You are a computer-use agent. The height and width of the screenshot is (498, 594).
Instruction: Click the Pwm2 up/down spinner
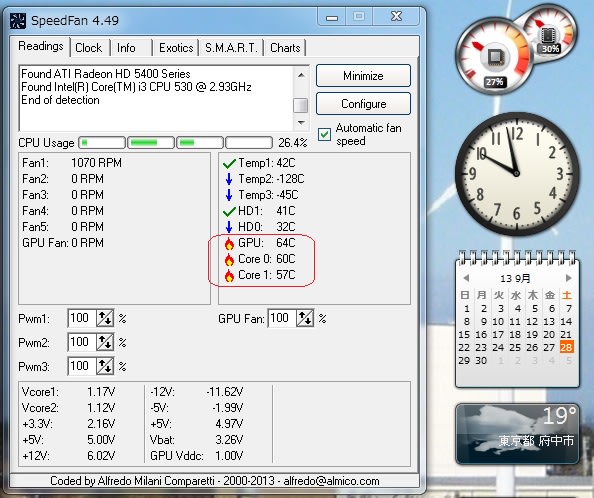[105, 342]
